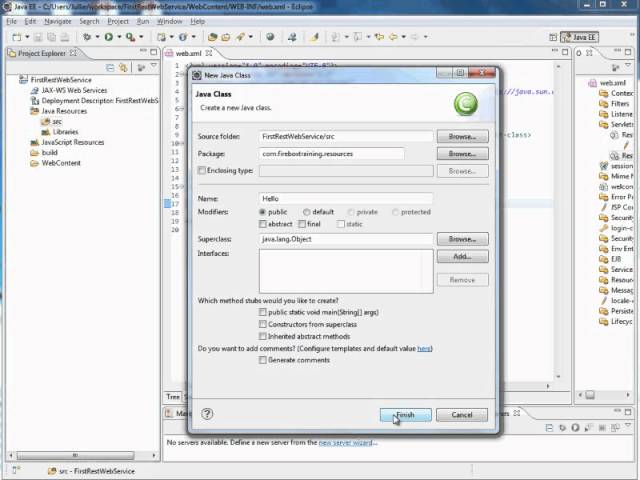640x480 pixels.
Task: Click the Run External Tools icon
Action: pyautogui.click(x=130, y=37)
